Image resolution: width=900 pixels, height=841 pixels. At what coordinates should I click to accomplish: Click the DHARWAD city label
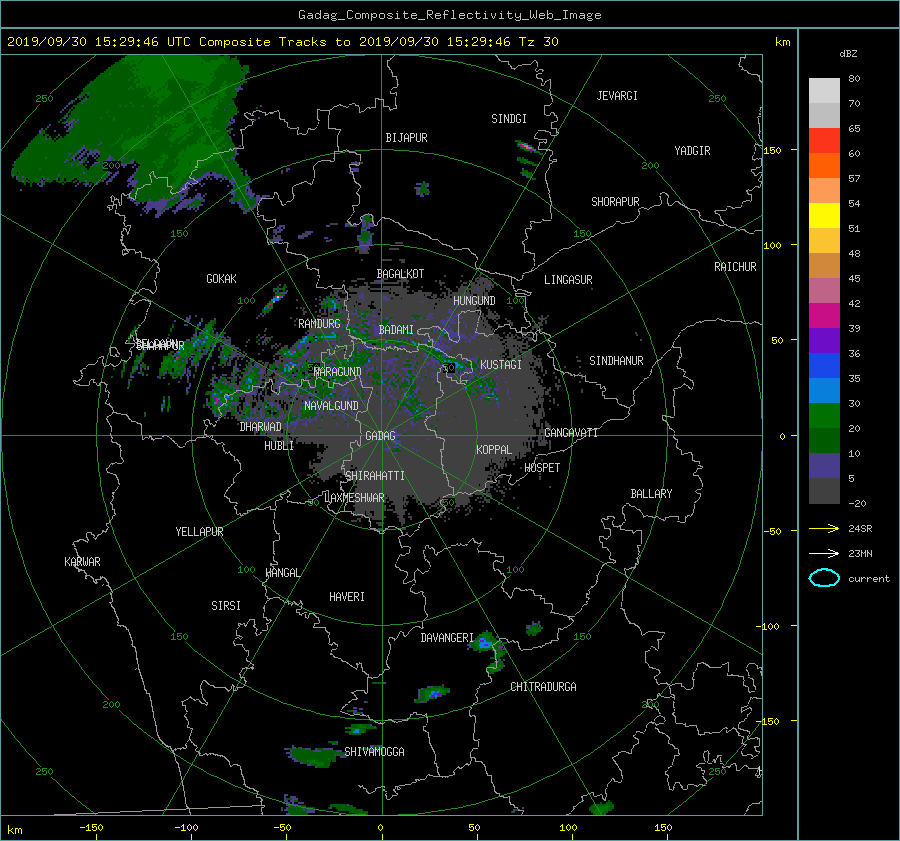pos(260,427)
